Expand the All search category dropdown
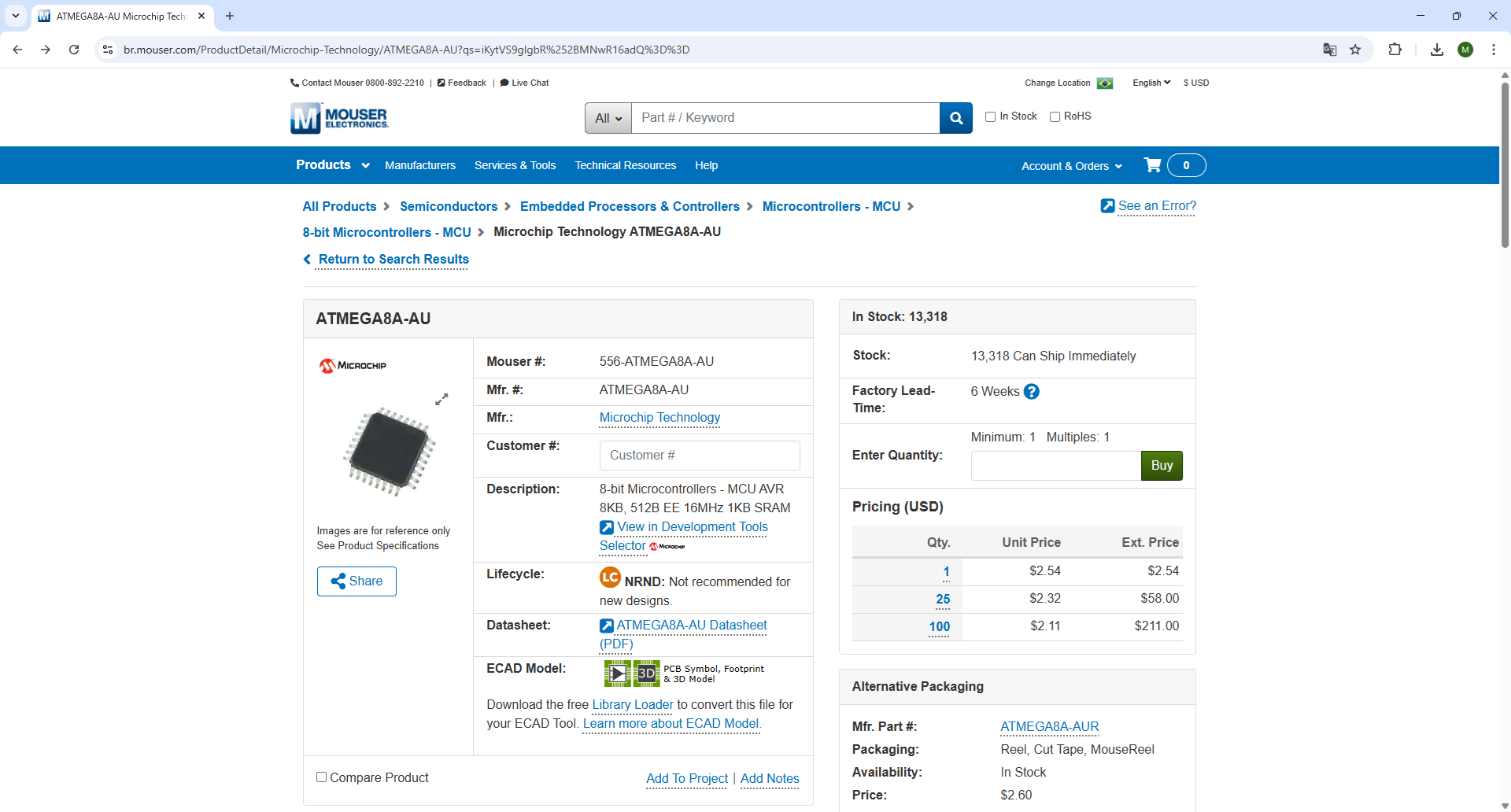Image resolution: width=1511 pixels, height=812 pixels. point(608,118)
